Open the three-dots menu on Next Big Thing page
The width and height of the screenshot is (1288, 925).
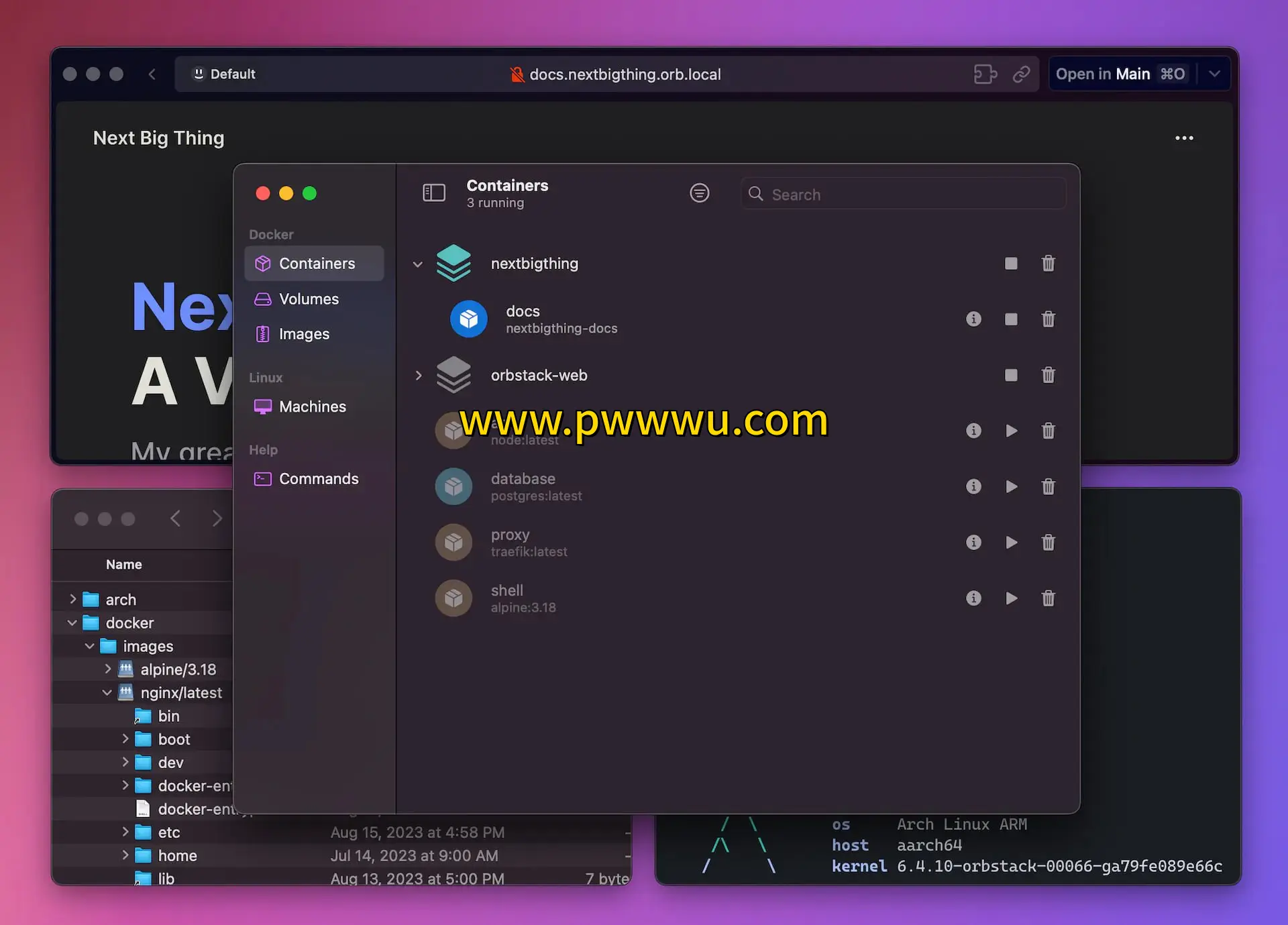(x=1184, y=138)
